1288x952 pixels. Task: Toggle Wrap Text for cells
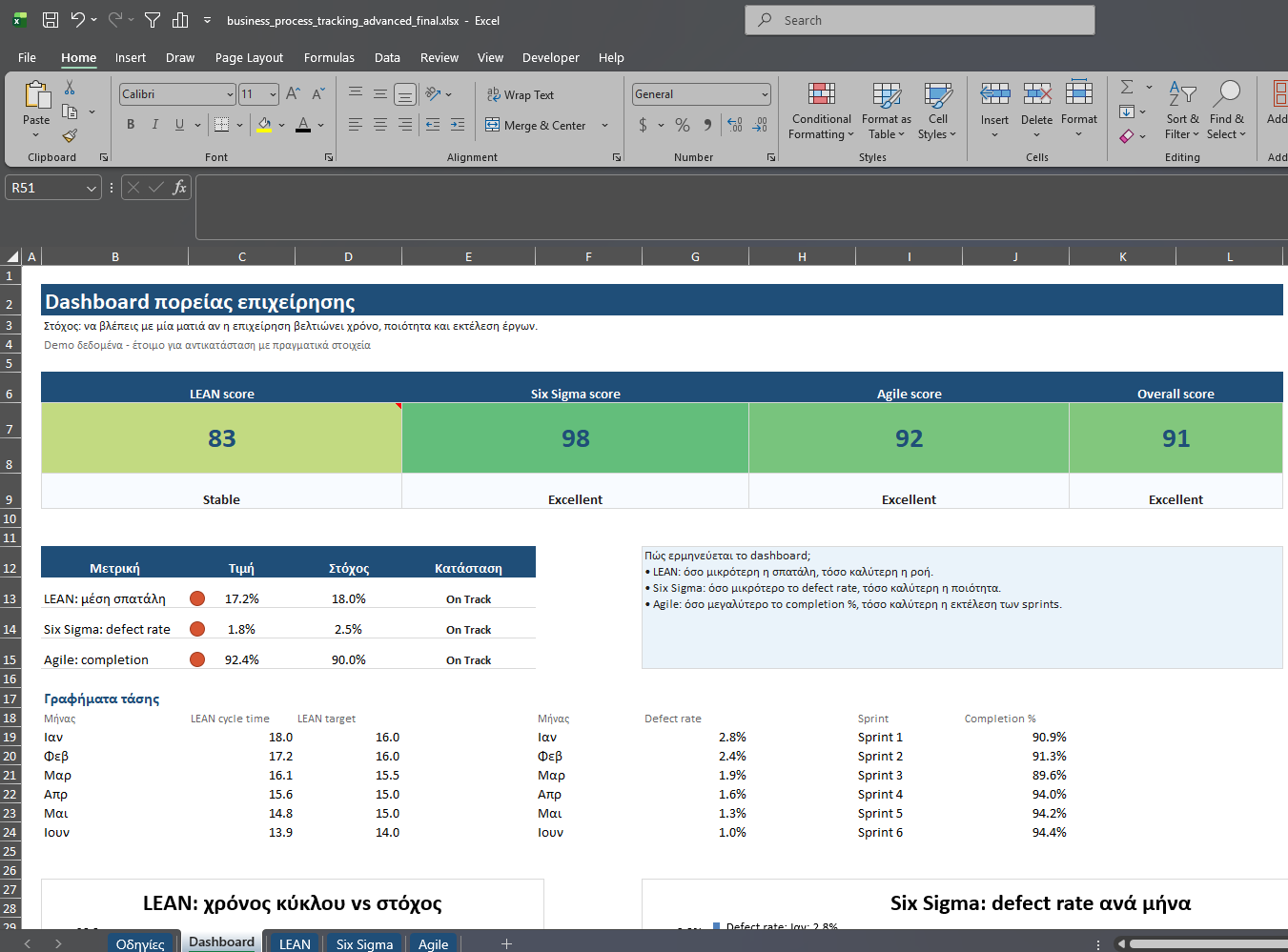click(x=521, y=94)
